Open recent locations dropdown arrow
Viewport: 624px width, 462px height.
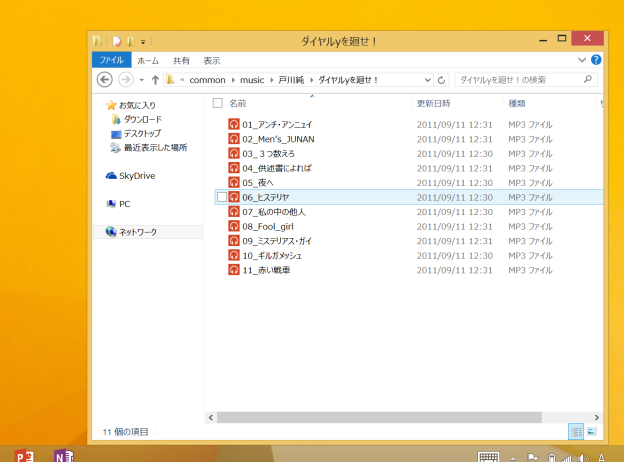pyautogui.click(x=141, y=80)
